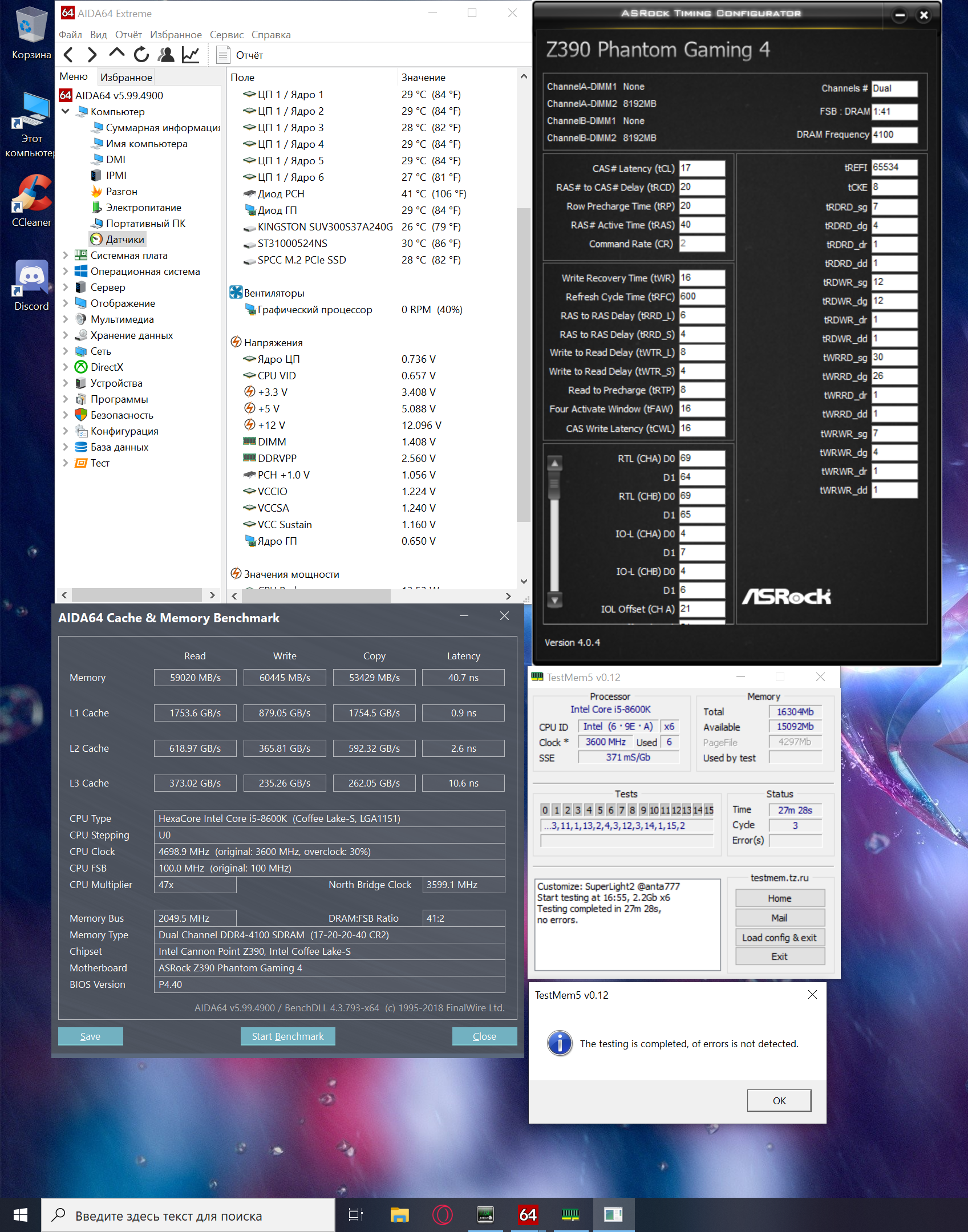The image size is (968, 1232).
Task: Select DMI in the AIDA64 tree
Action: point(108,160)
